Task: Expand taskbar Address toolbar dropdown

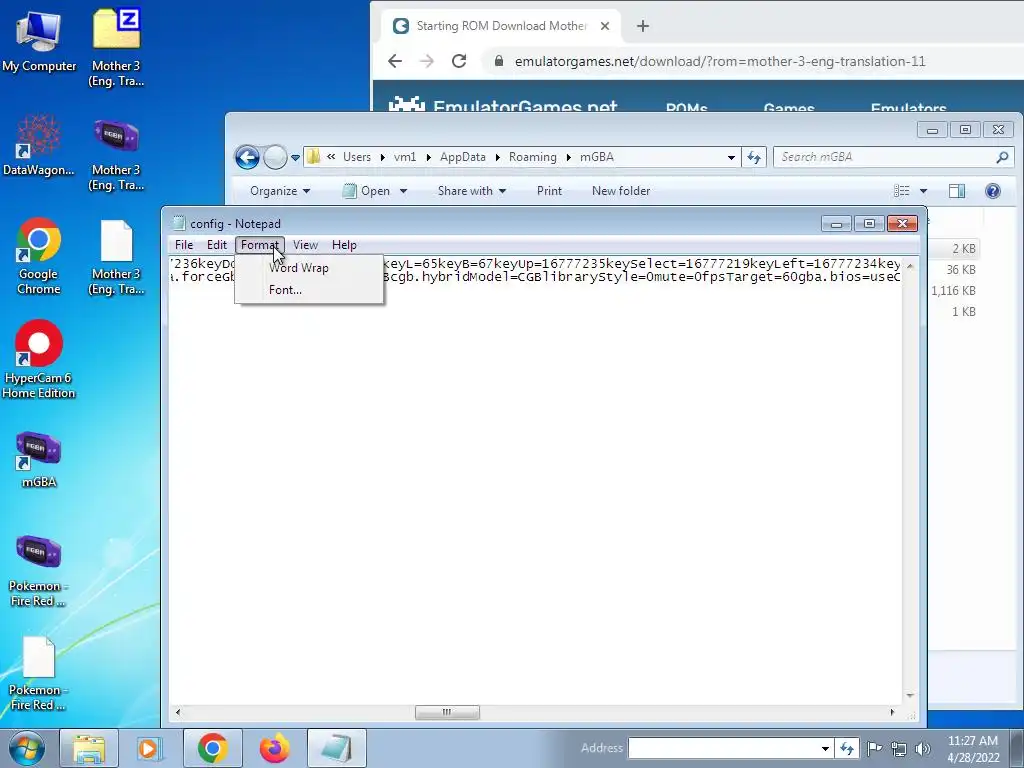Action: click(x=825, y=748)
